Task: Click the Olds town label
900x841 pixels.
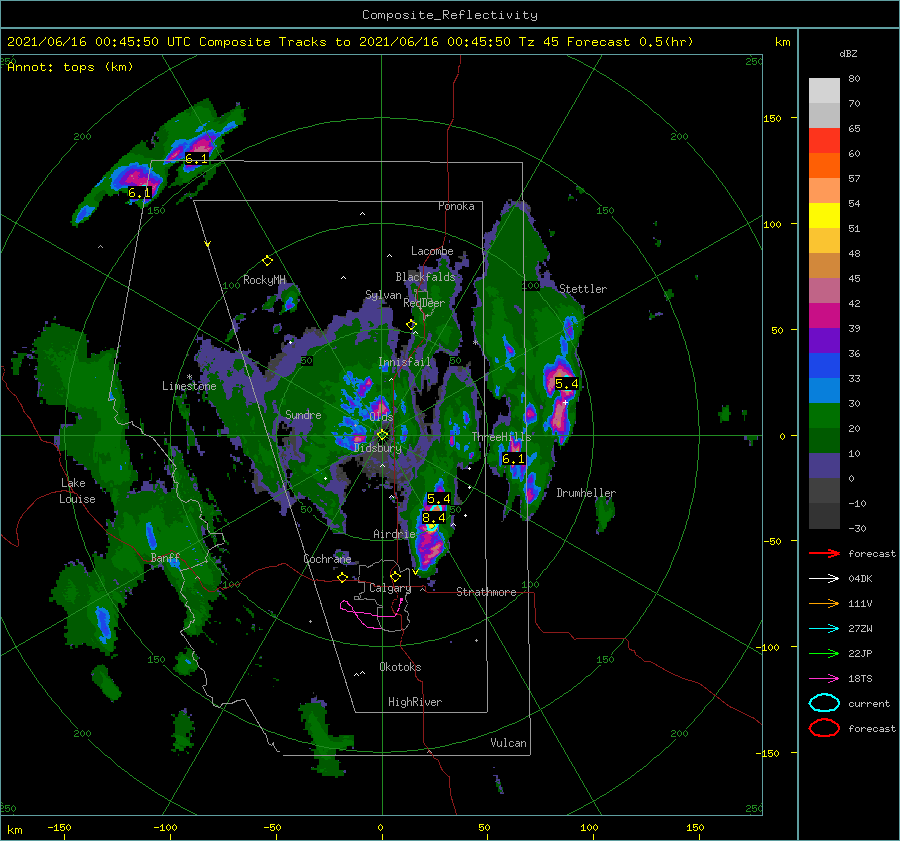Action: 381,417
